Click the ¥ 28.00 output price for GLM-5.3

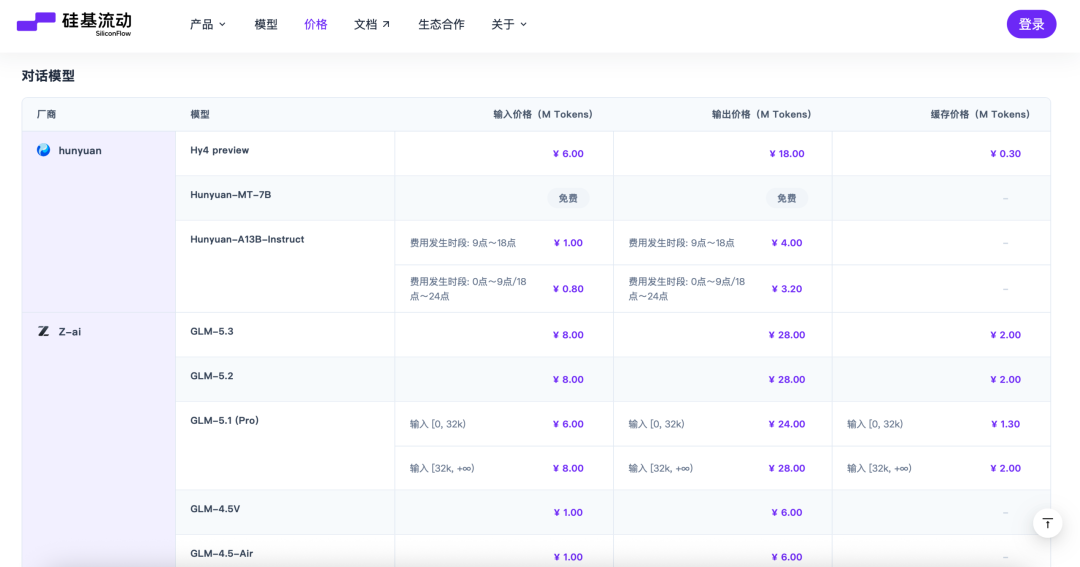[x=787, y=335]
